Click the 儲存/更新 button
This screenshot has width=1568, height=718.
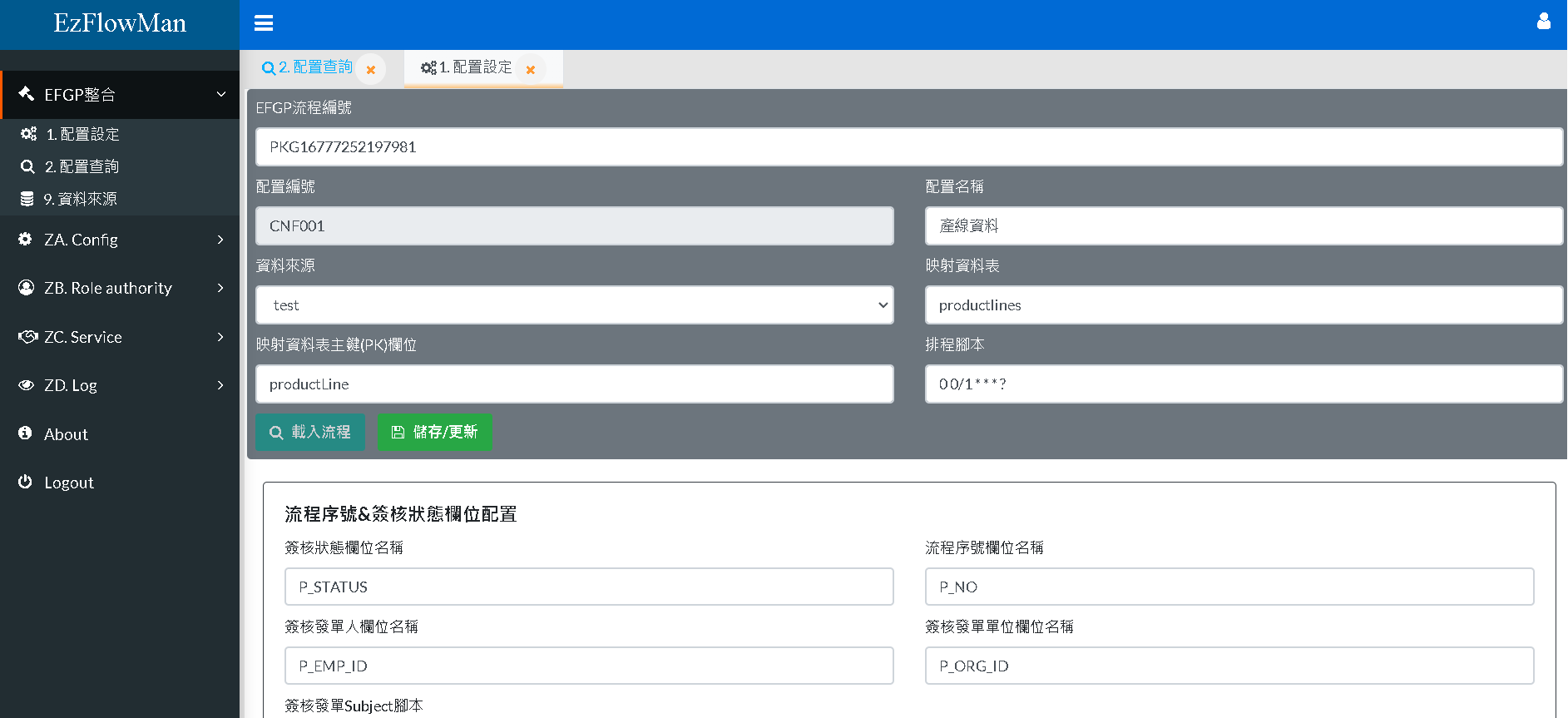pyautogui.click(x=434, y=432)
